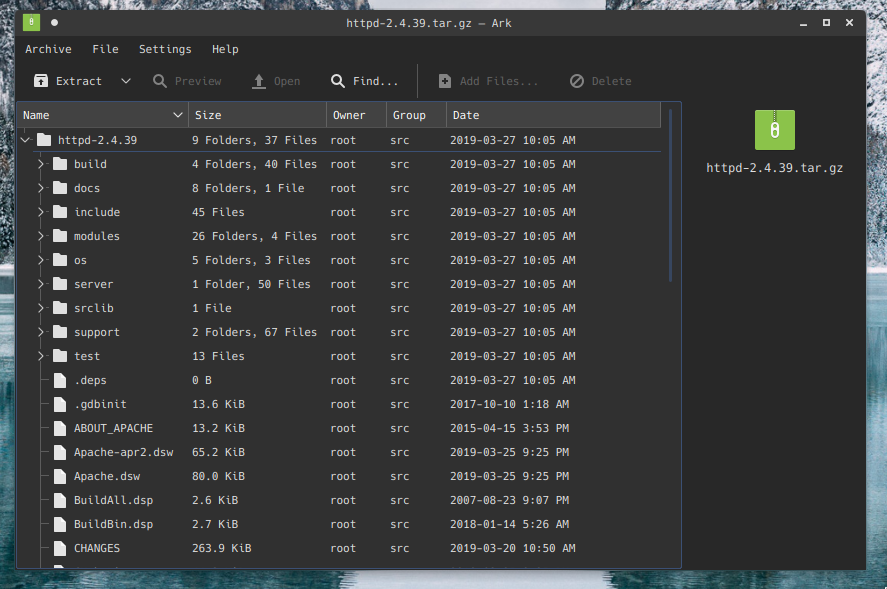Sort by the Size column header
This screenshot has width=887, height=589.
click(257, 115)
